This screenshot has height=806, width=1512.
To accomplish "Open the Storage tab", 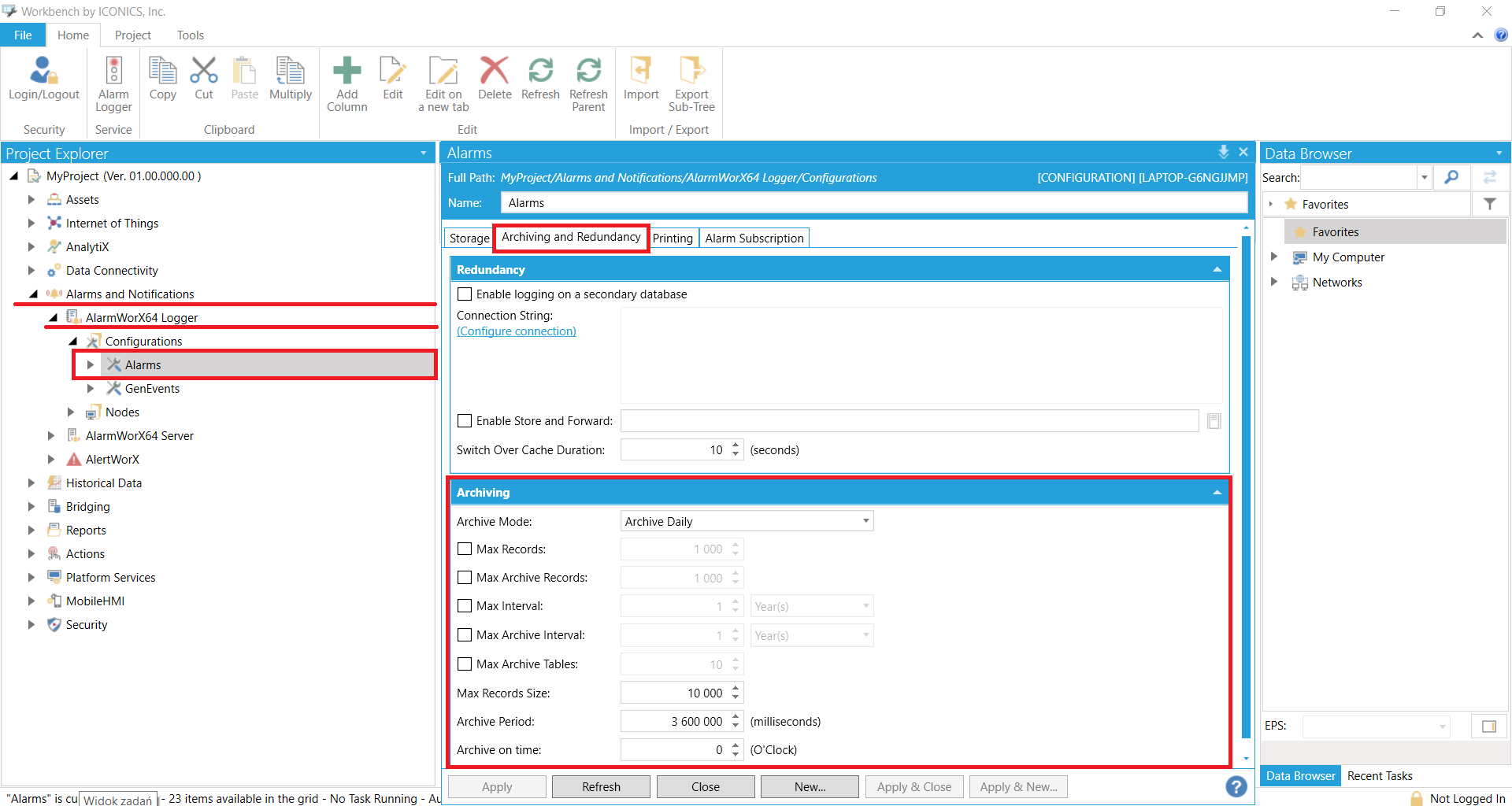I will 469,238.
